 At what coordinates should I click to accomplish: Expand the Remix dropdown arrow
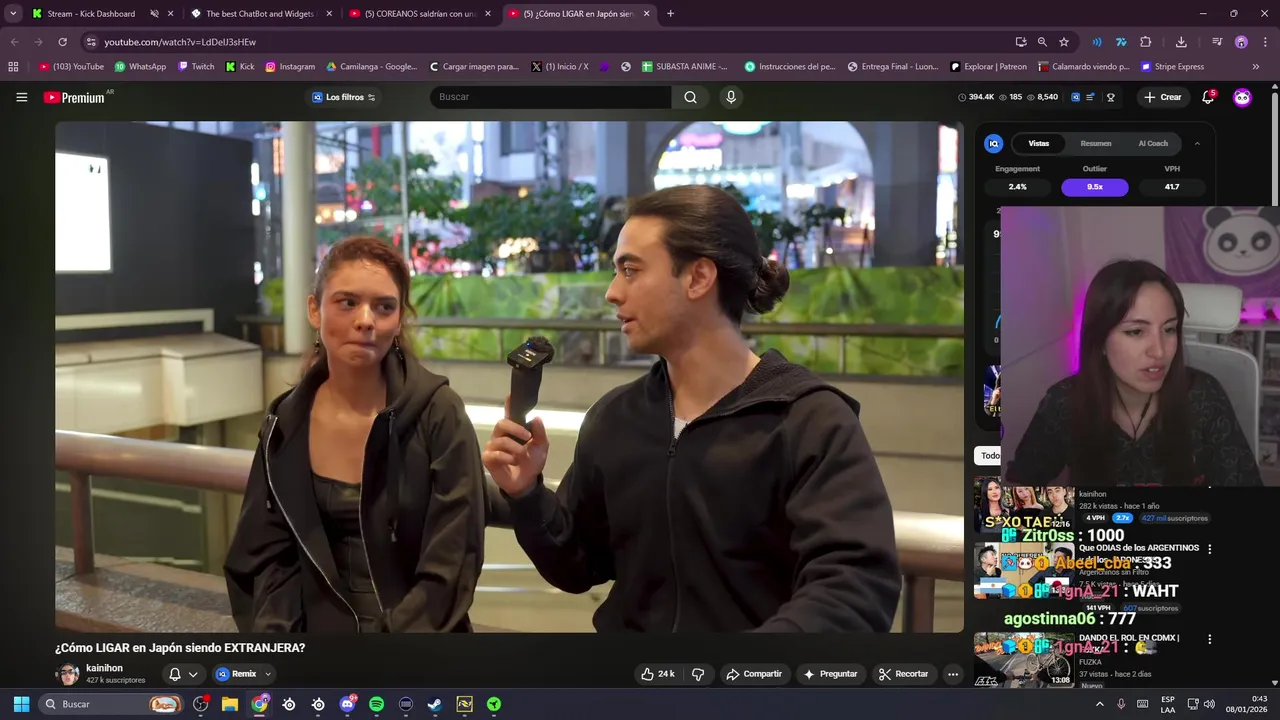267,674
